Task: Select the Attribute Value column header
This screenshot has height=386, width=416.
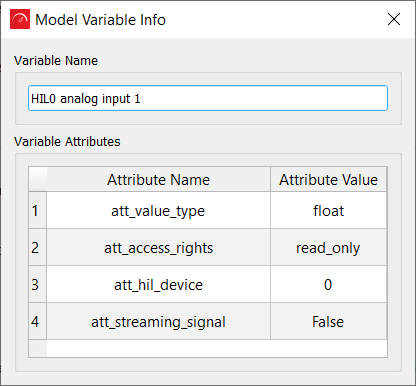Action: pos(328,179)
